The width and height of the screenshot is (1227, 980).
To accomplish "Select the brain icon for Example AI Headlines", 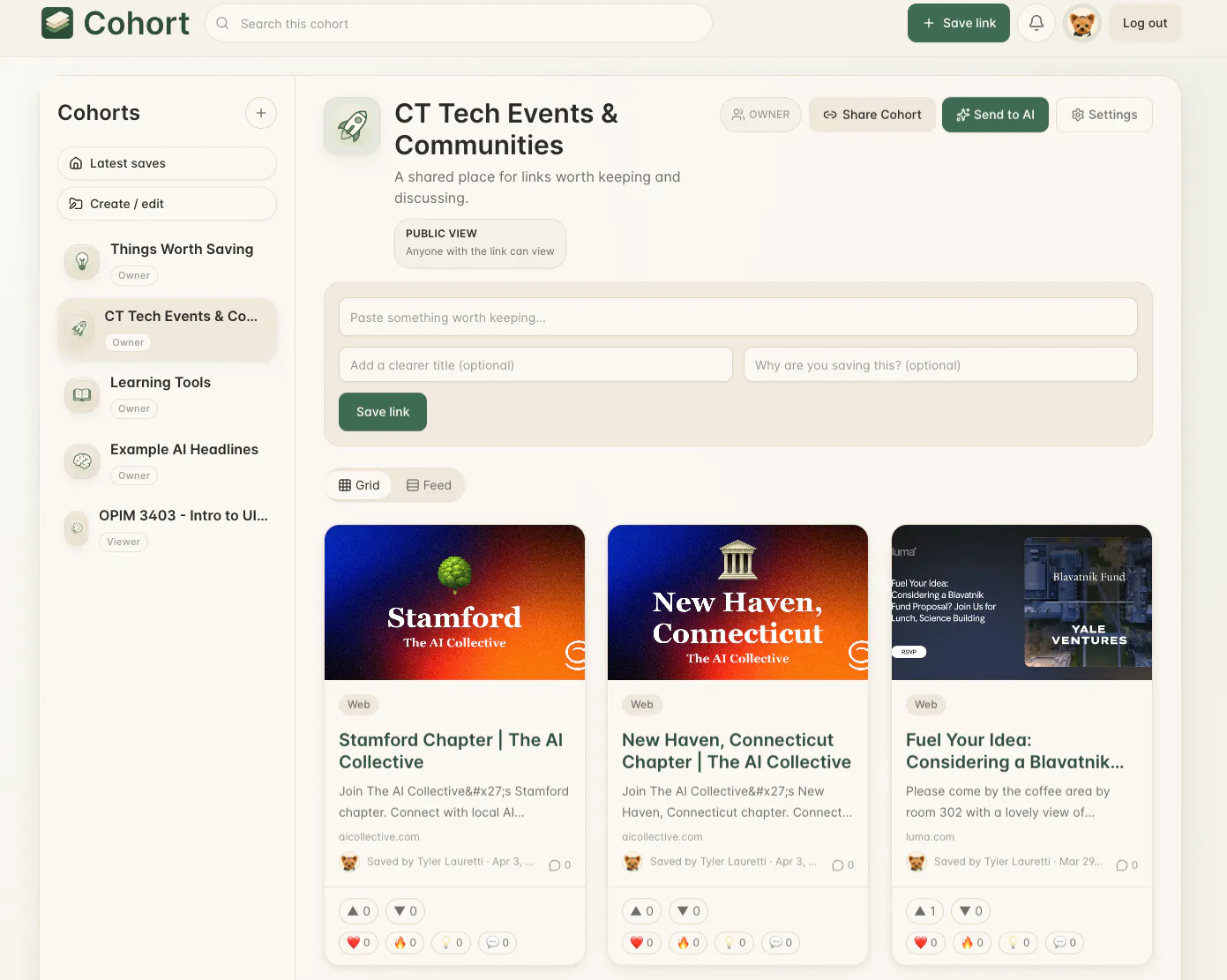I will 82,461.
